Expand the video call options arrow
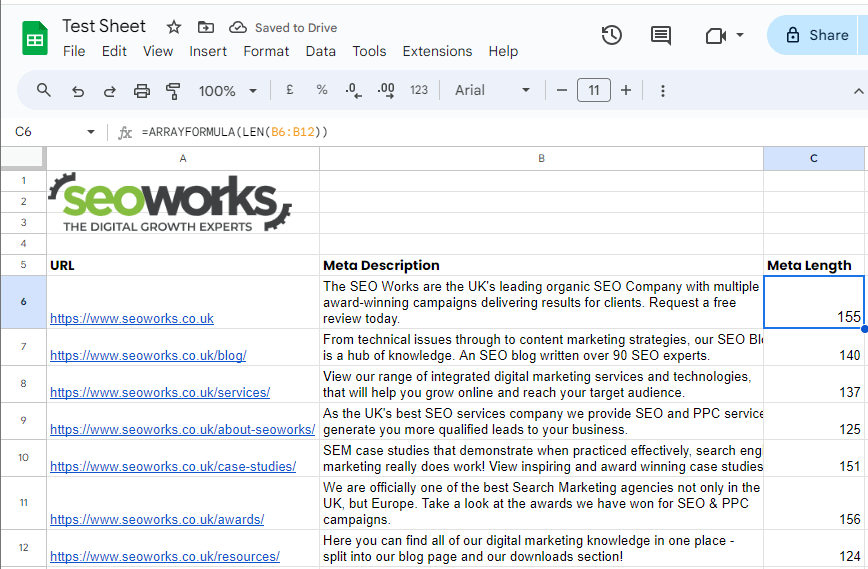The image size is (868, 569). [x=740, y=35]
